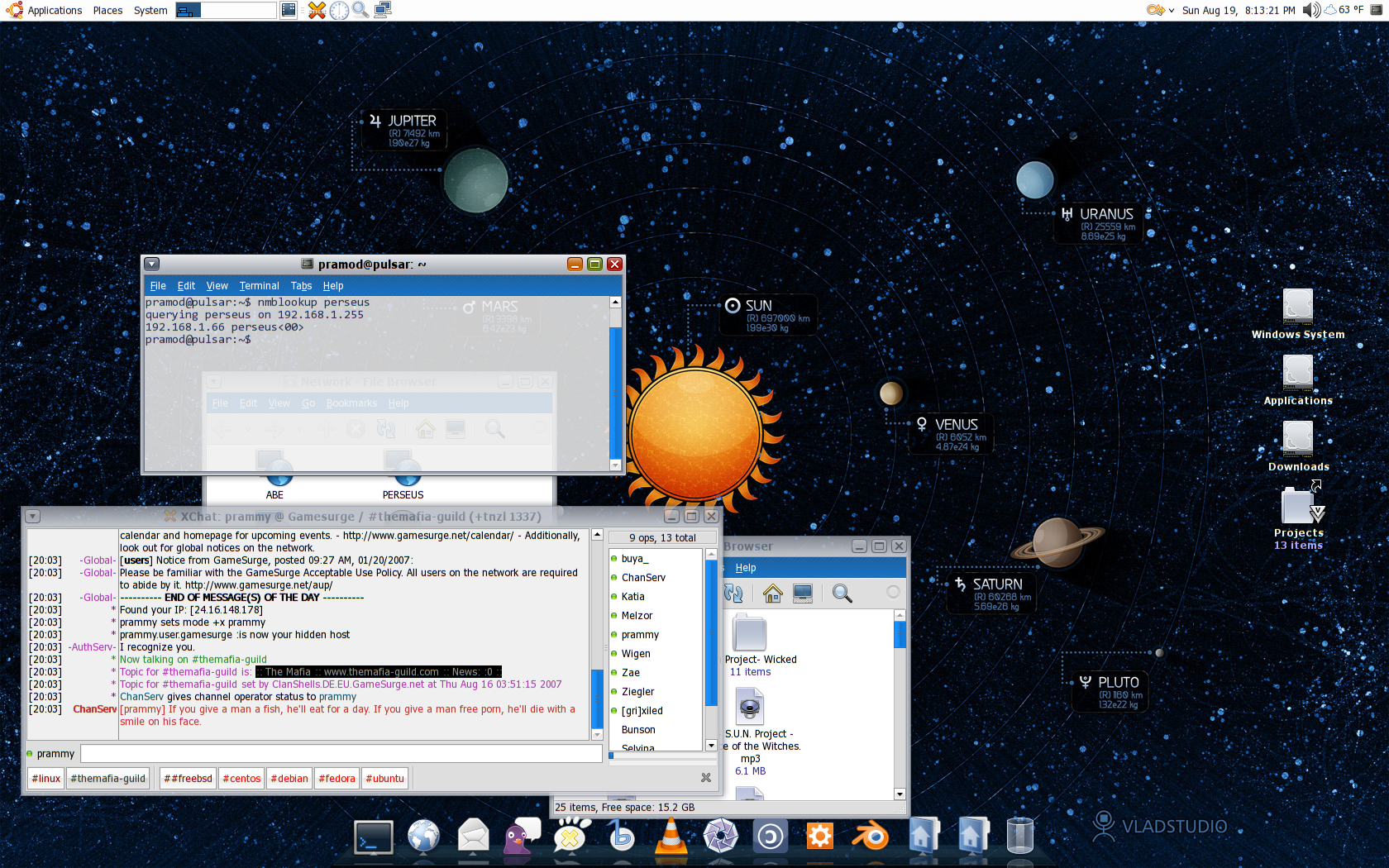The width and height of the screenshot is (1389, 868).
Task: Switch to the #ubuntu channel tab
Action: click(384, 779)
